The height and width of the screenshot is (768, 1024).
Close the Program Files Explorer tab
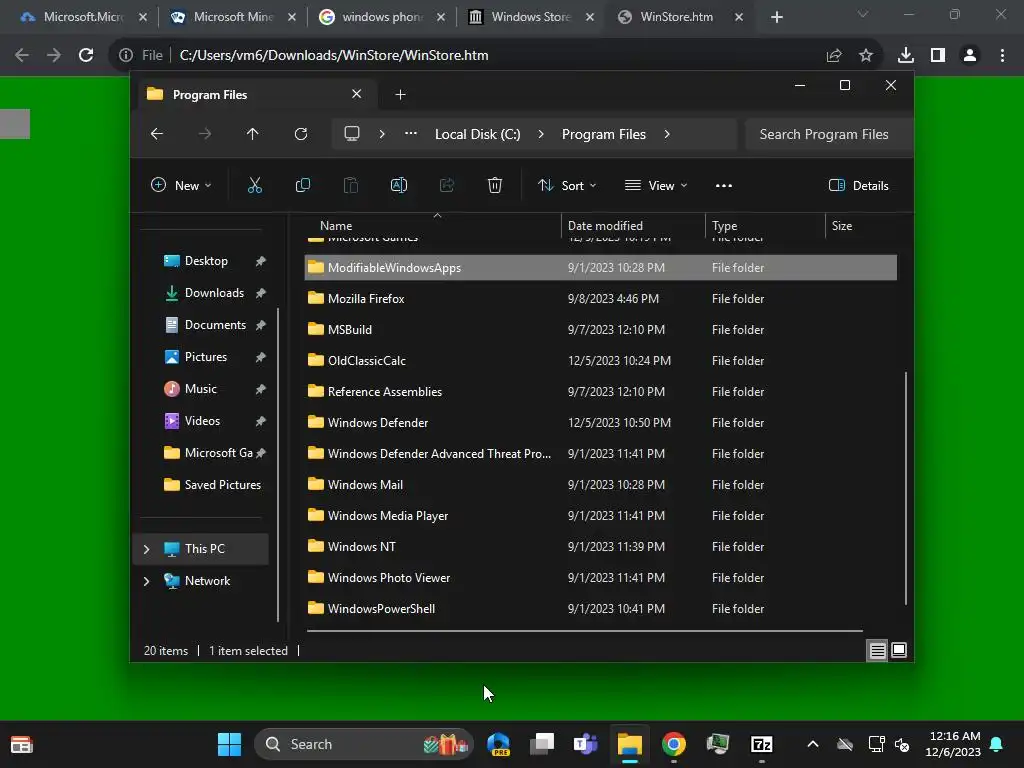tap(357, 94)
